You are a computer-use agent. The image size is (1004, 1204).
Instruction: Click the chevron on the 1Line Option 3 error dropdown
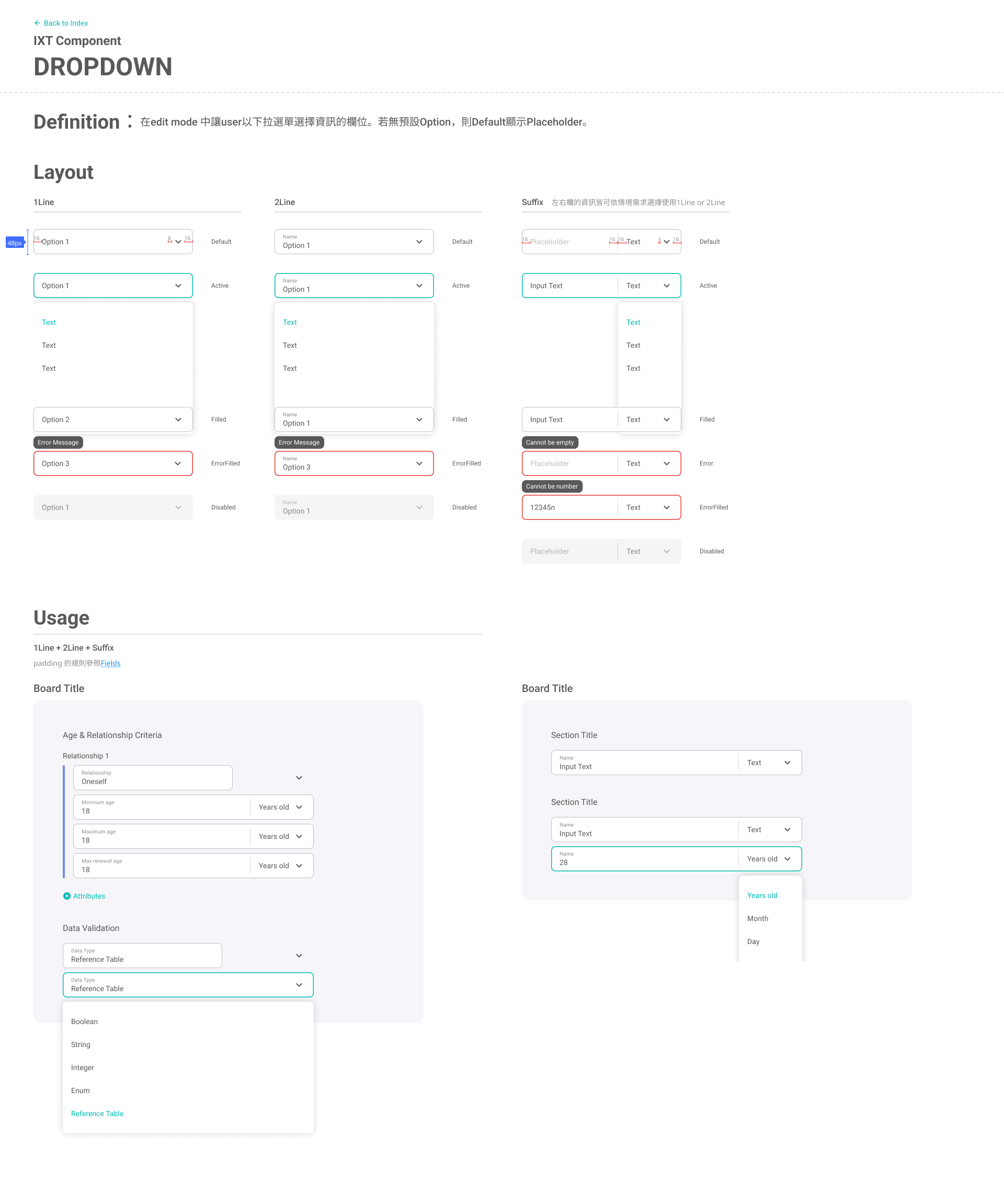point(178,463)
